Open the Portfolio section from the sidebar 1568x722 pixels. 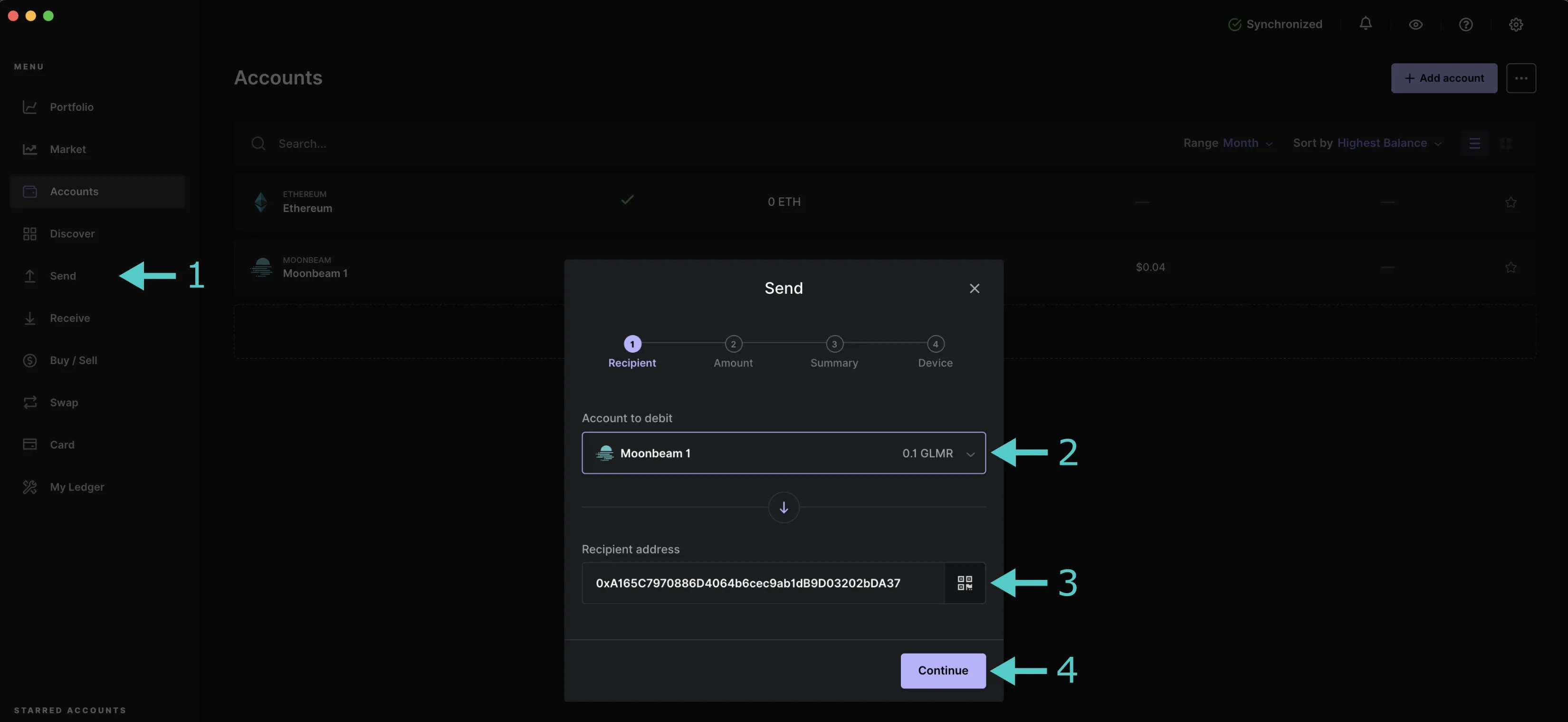71,106
